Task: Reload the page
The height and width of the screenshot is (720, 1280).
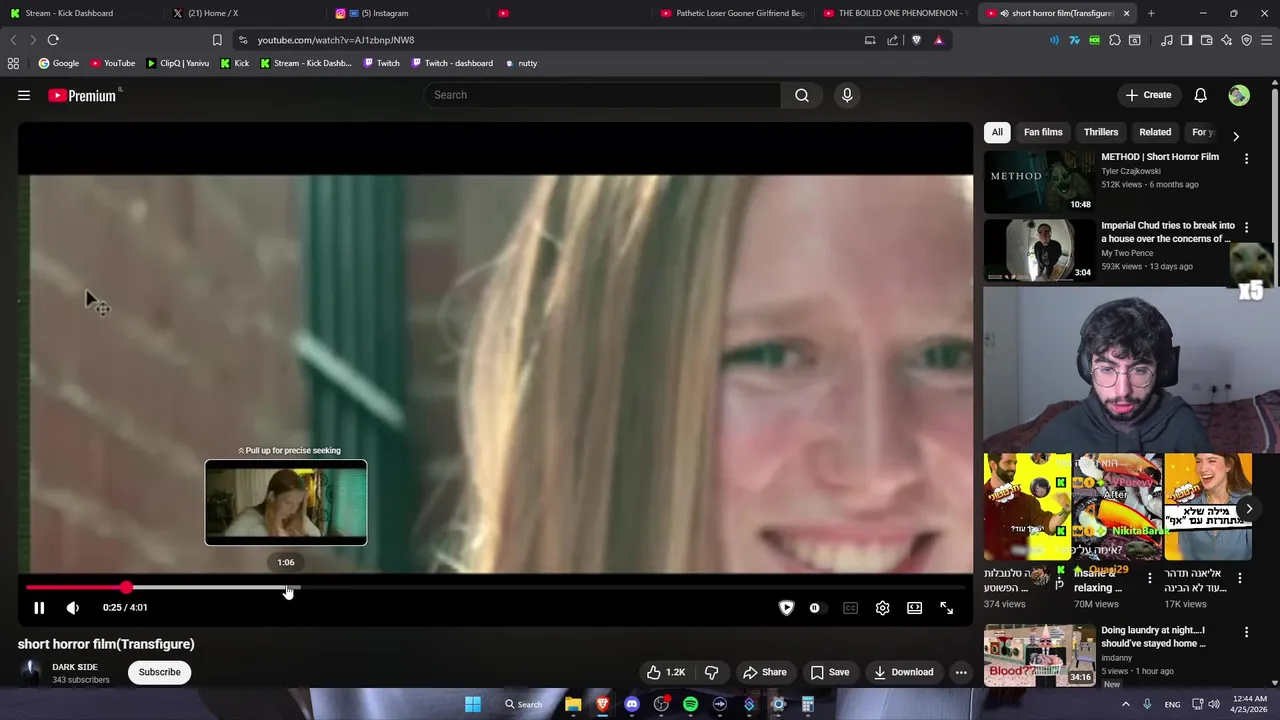Action: pyautogui.click(x=53, y=40)
